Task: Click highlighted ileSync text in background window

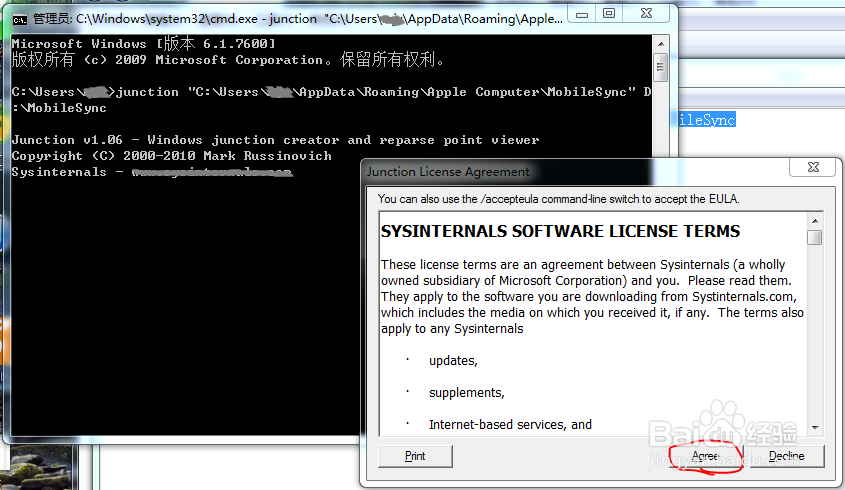Action: 707,120
